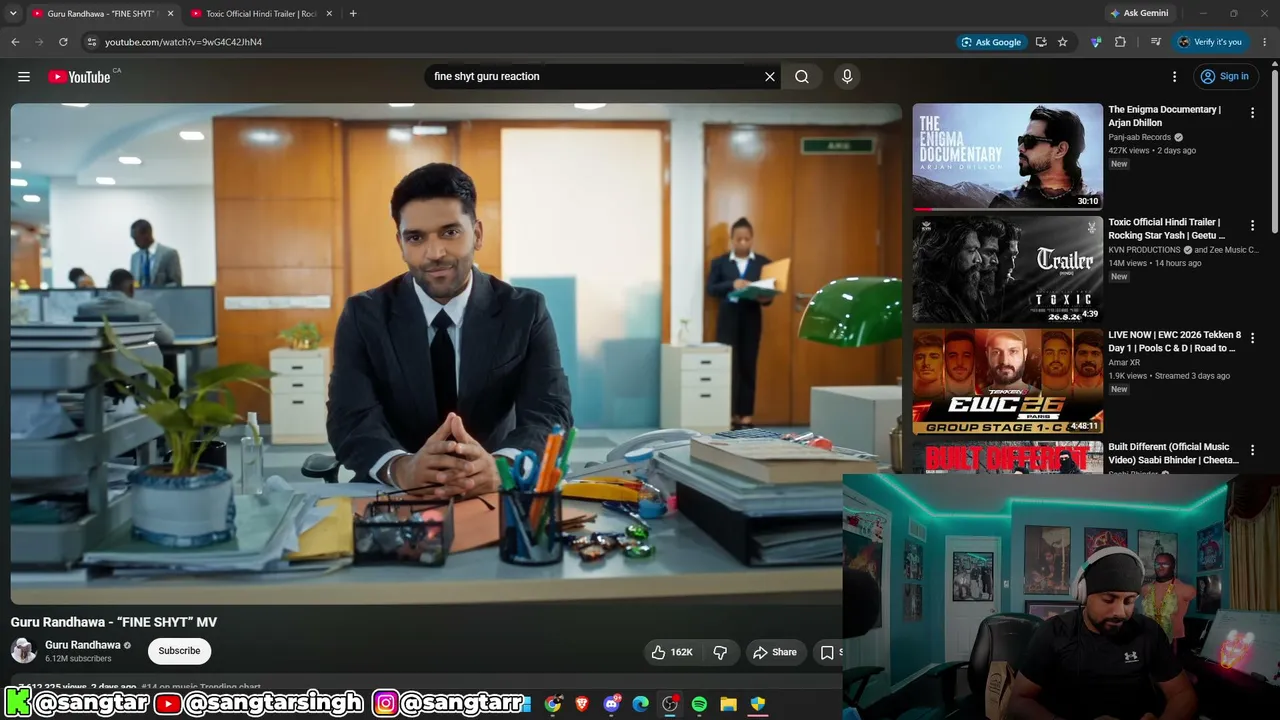Like the video with thumbs up
Viewport: 1280px width, 720px height.
click(672, 652)
